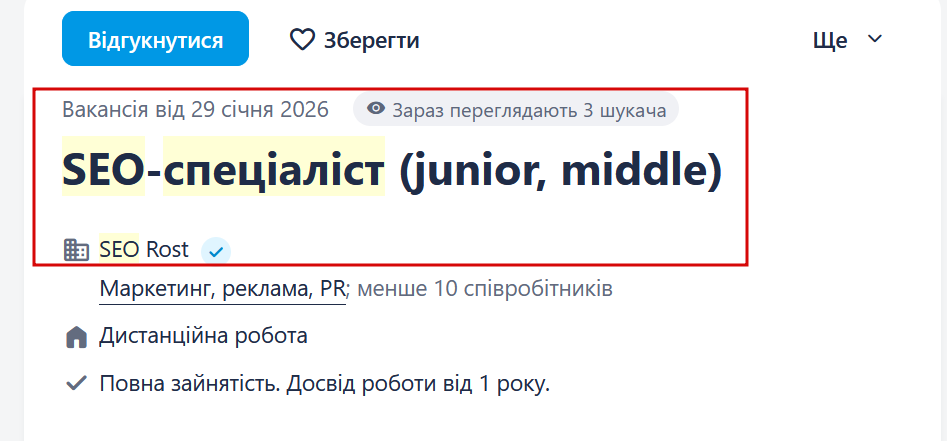Viewport: 947px width, 441px height.
Task: Click the SEO-спеціаліст heading words
Action: pos(223,169)
